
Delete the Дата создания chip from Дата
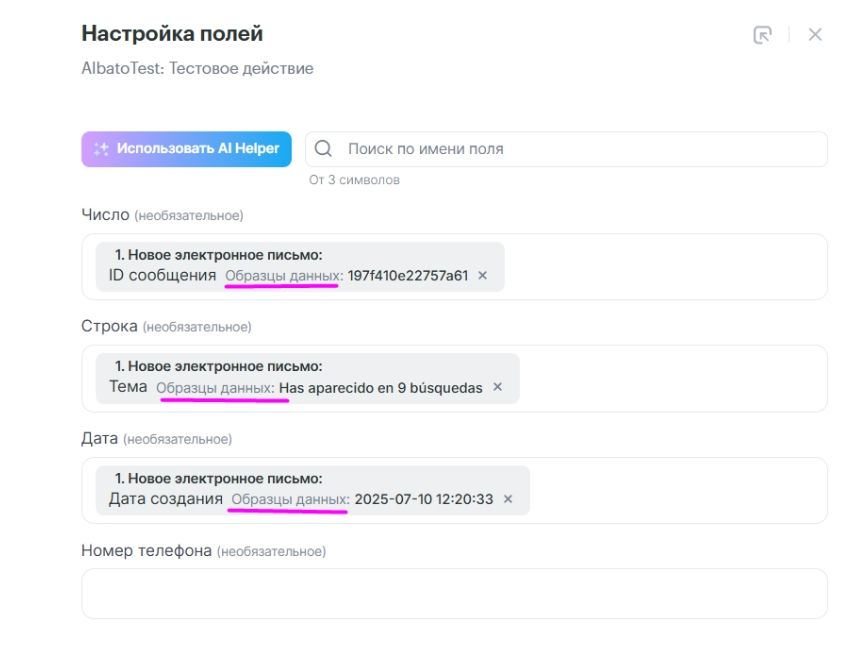click(x=508, y=499)
